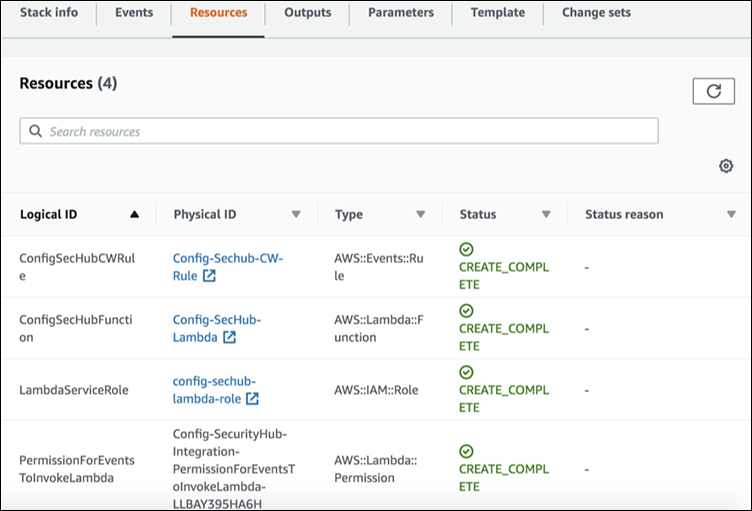Select the Resources tab

[219, 12]
